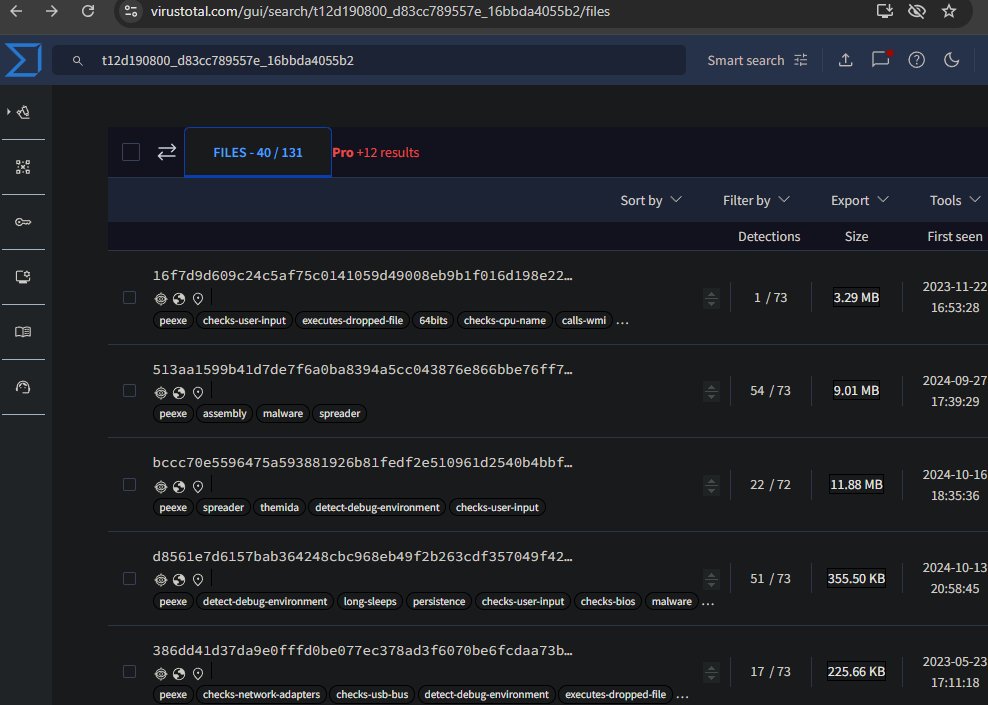Check the 513aa1599b41 file checkbox
The width and height of the screenshot is (988, 705).
point(129,391)
